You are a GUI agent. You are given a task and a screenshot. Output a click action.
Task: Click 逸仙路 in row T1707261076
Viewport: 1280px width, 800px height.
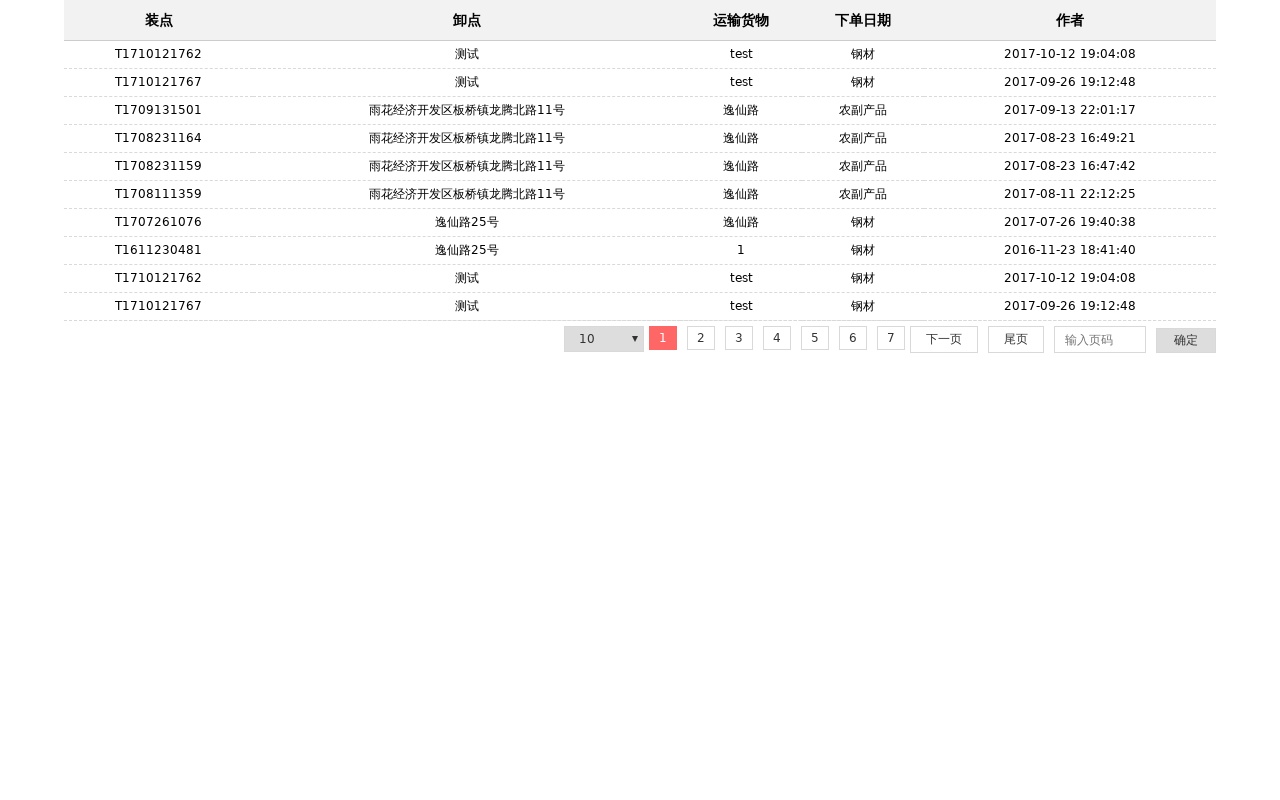tap(741, 222)
